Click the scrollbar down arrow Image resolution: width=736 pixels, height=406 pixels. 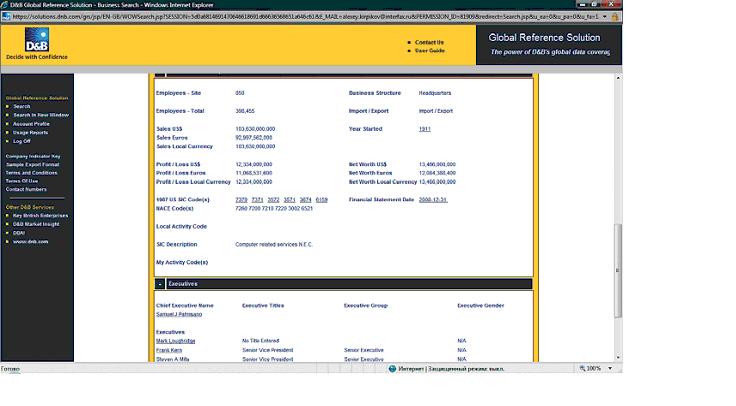tap(618, 358)
